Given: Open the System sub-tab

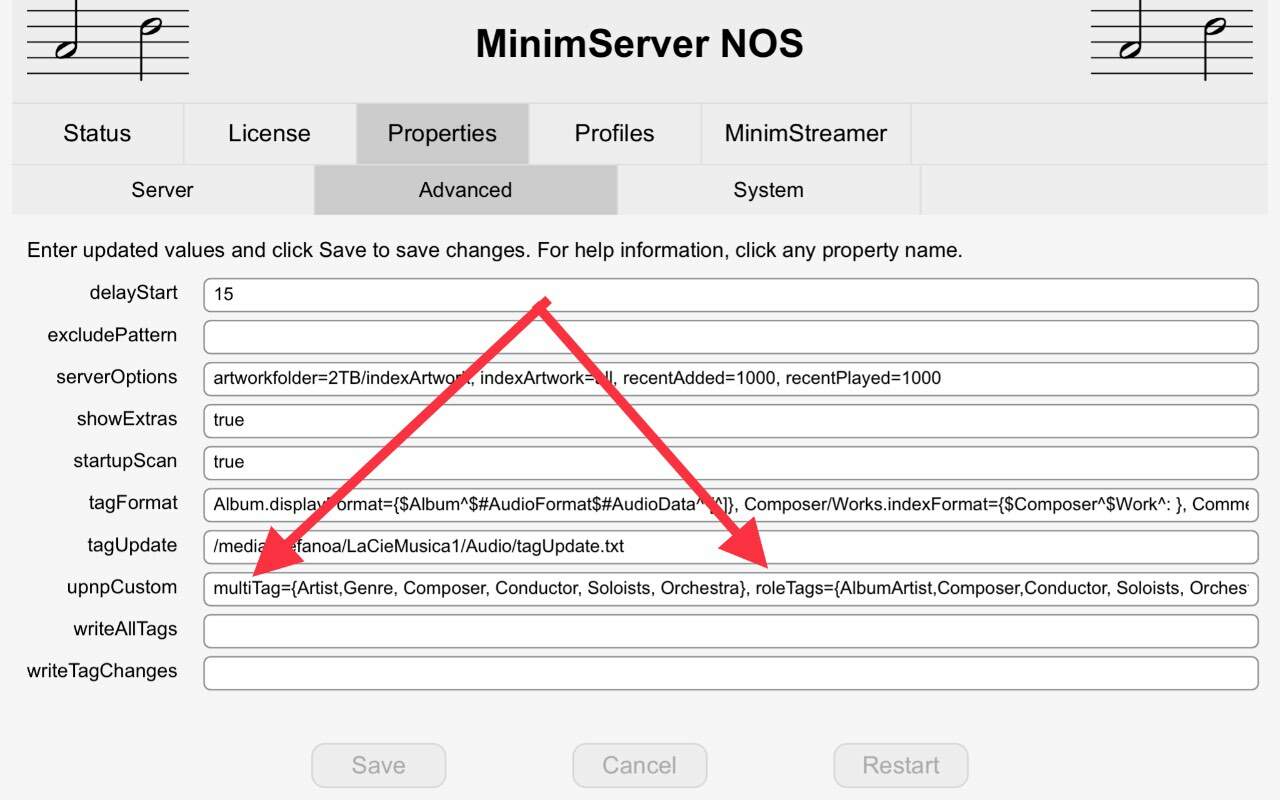Looking at the screenshot, I should [x=768, y=190].
